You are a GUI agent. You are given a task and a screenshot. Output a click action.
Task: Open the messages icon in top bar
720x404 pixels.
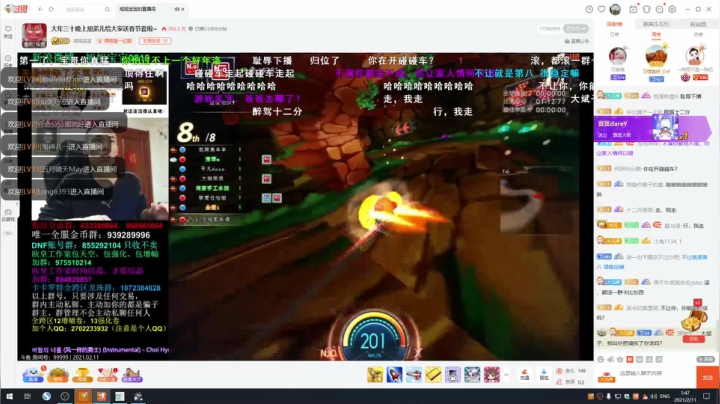[659, 9]
